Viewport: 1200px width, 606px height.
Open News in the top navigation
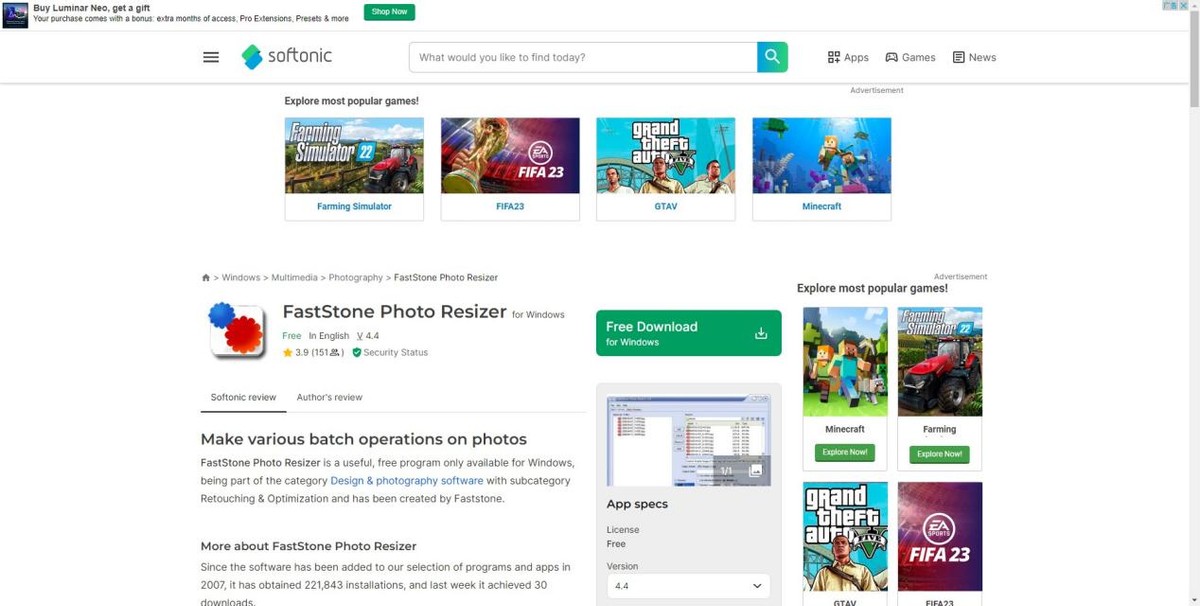click(974, 57)
